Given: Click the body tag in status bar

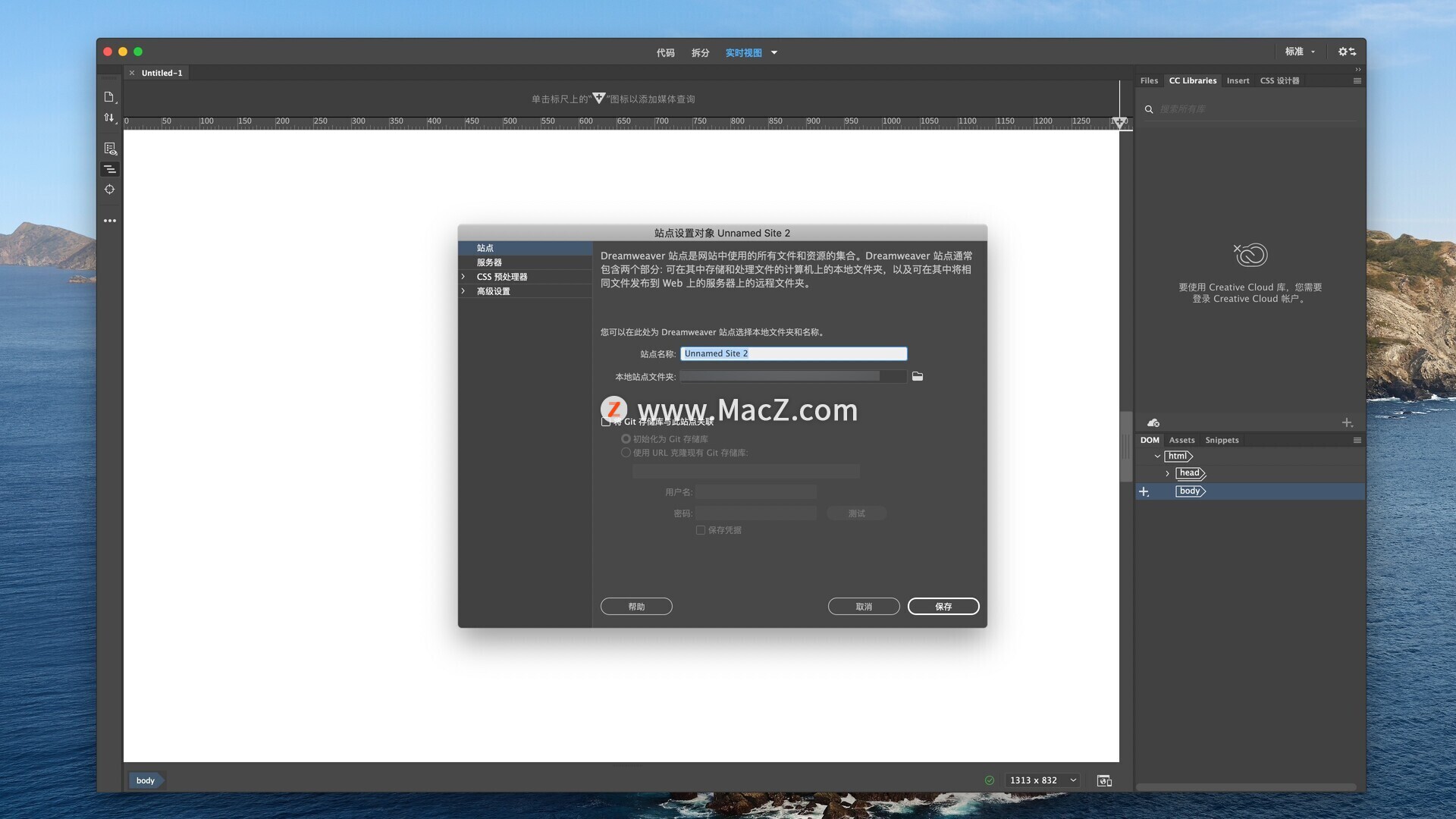Looking at the screenshot, I should coord(146,780).
